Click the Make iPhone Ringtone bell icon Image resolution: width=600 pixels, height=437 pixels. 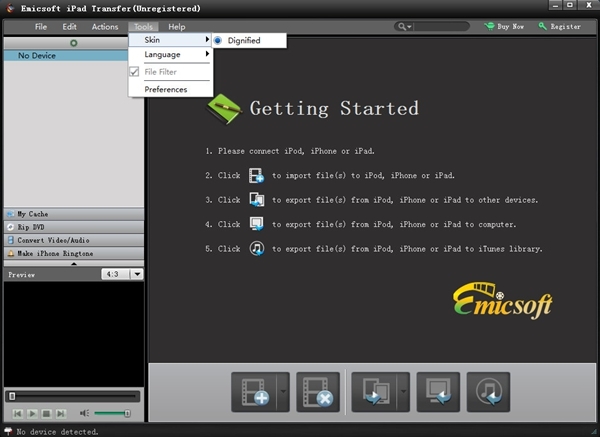[x=11, y=253]
